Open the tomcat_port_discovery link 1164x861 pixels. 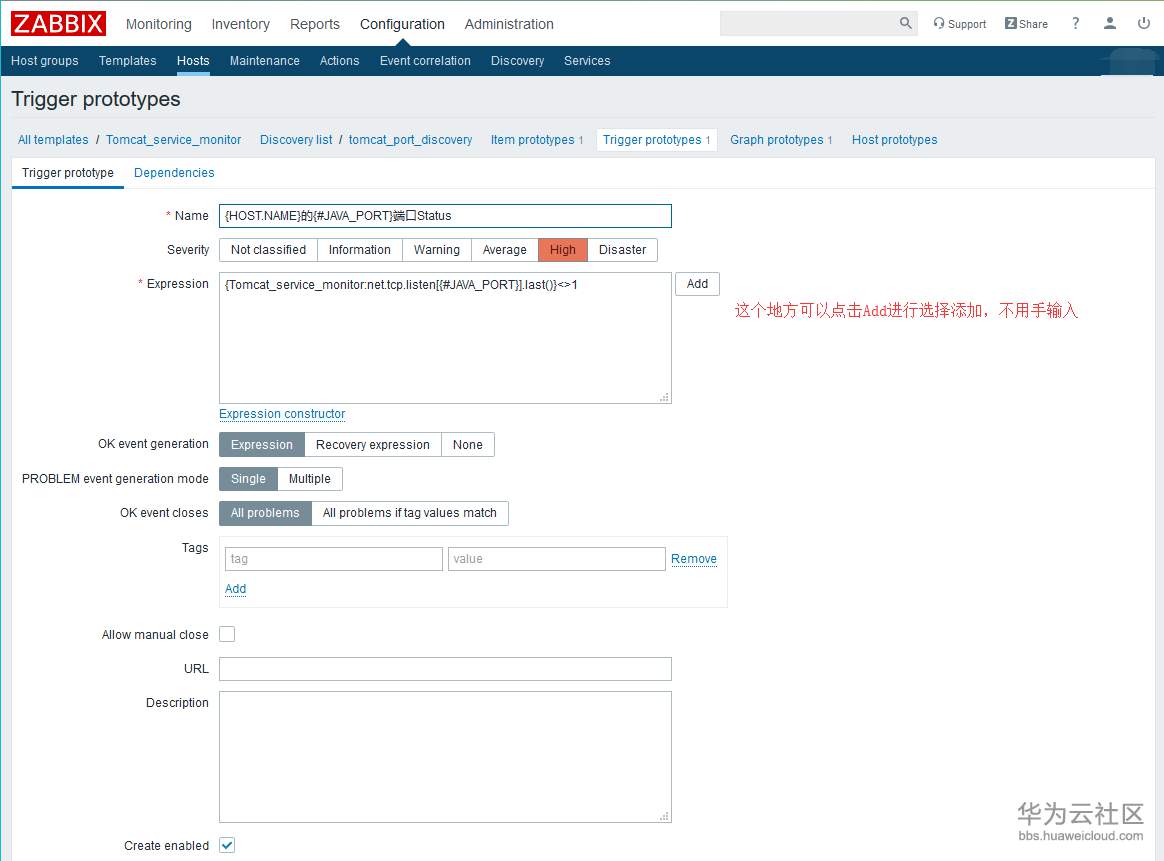coord(411,140)
